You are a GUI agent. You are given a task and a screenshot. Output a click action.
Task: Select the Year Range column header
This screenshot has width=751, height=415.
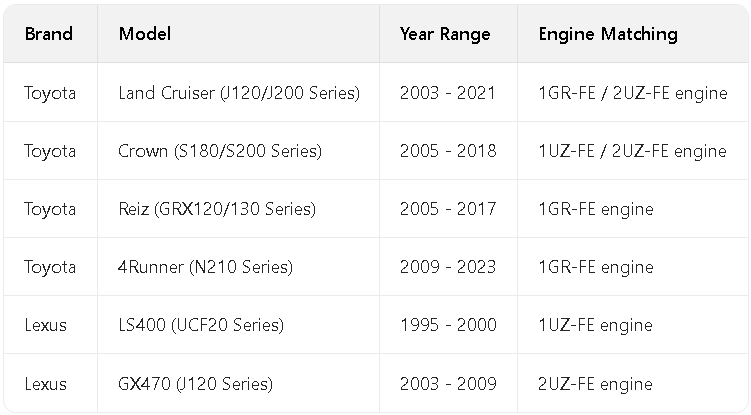tap(445, 34)
